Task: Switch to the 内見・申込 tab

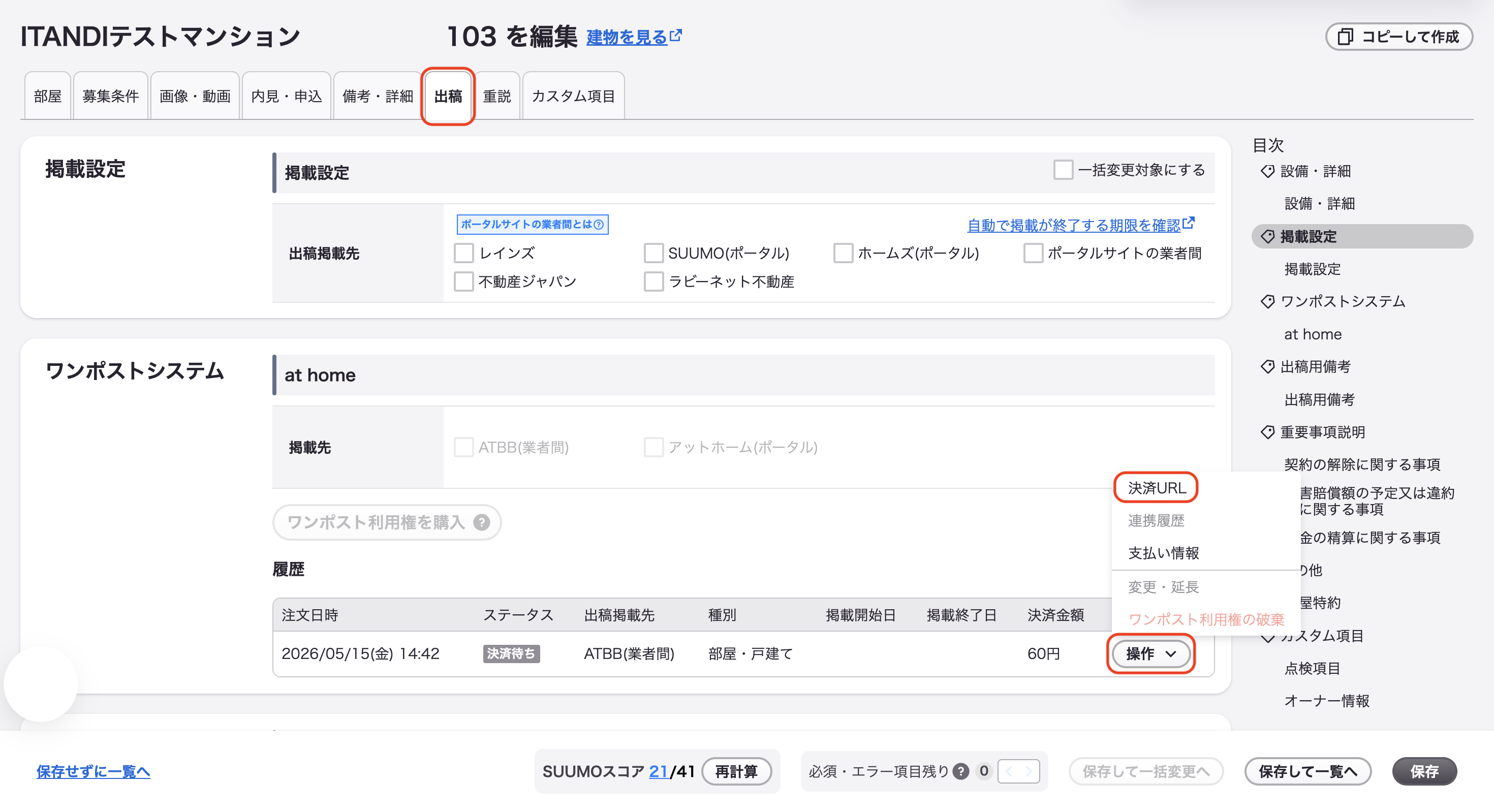Action: (x=287, y=96)
